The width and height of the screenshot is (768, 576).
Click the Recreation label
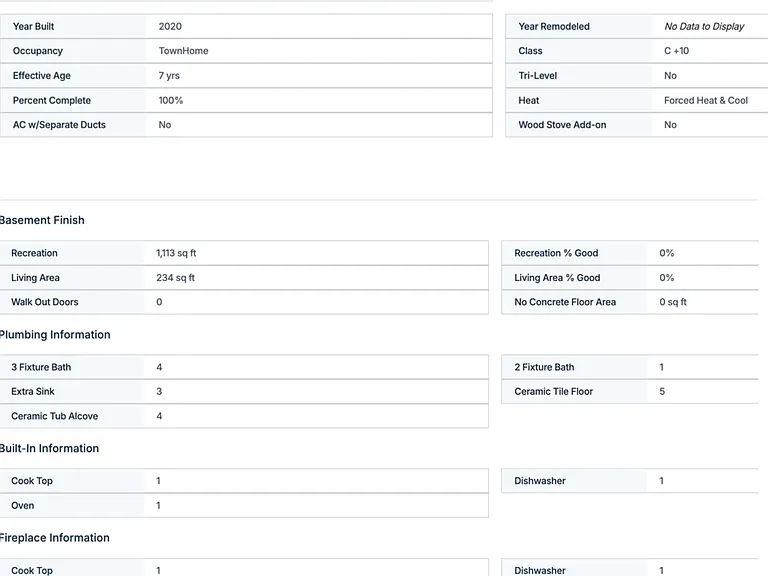click(x=34, y=253)
